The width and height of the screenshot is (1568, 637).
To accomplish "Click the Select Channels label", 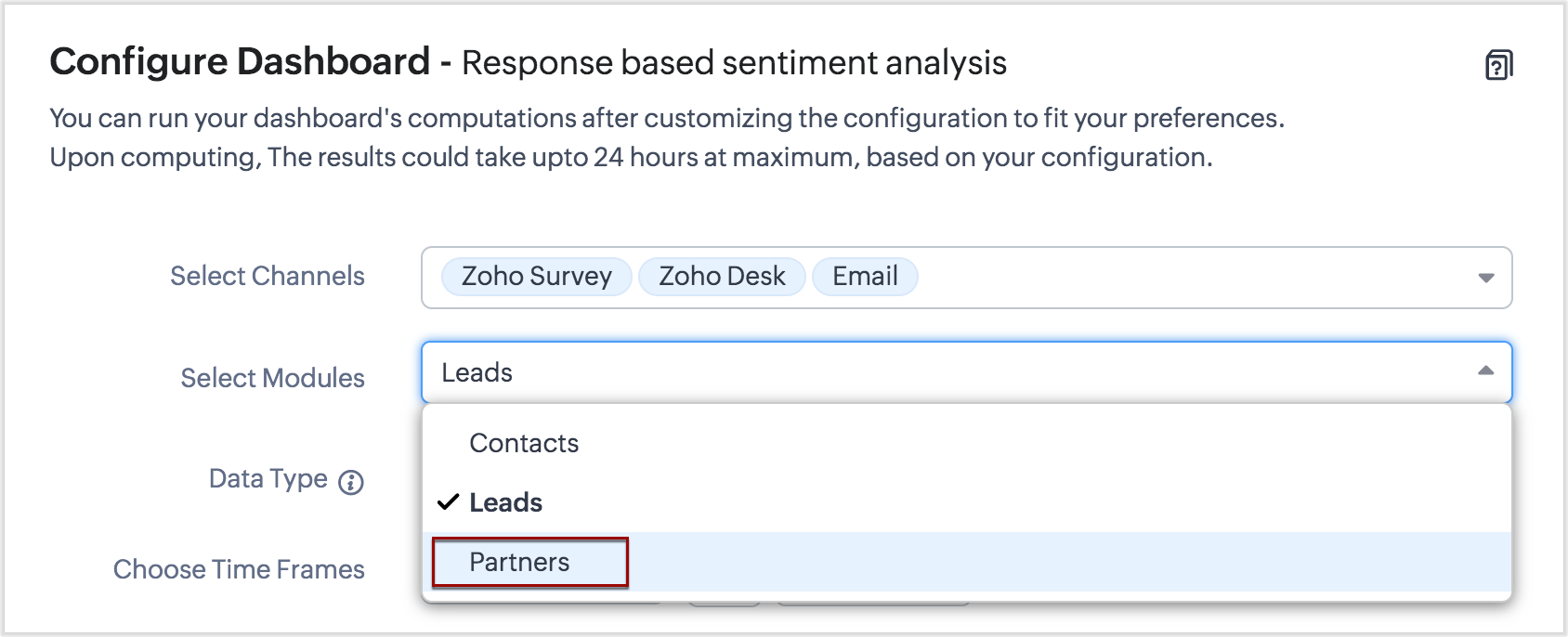I will pyautogui.click(x=268, y=277).
